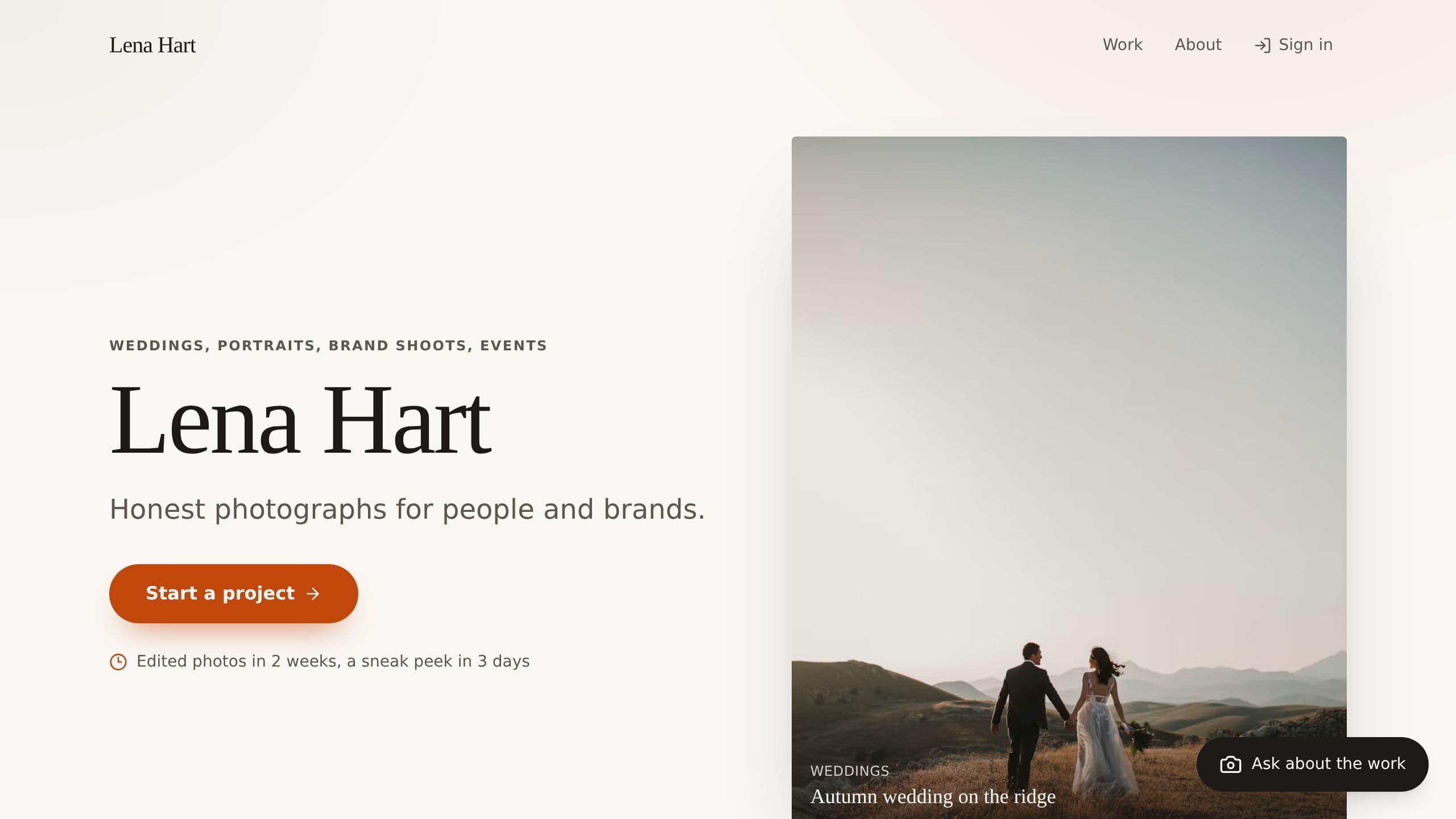This screenshot has width=1456, height=819.
Task: Open the Work navigation link
Action: pyautogui.click(x=1122, y=45)
